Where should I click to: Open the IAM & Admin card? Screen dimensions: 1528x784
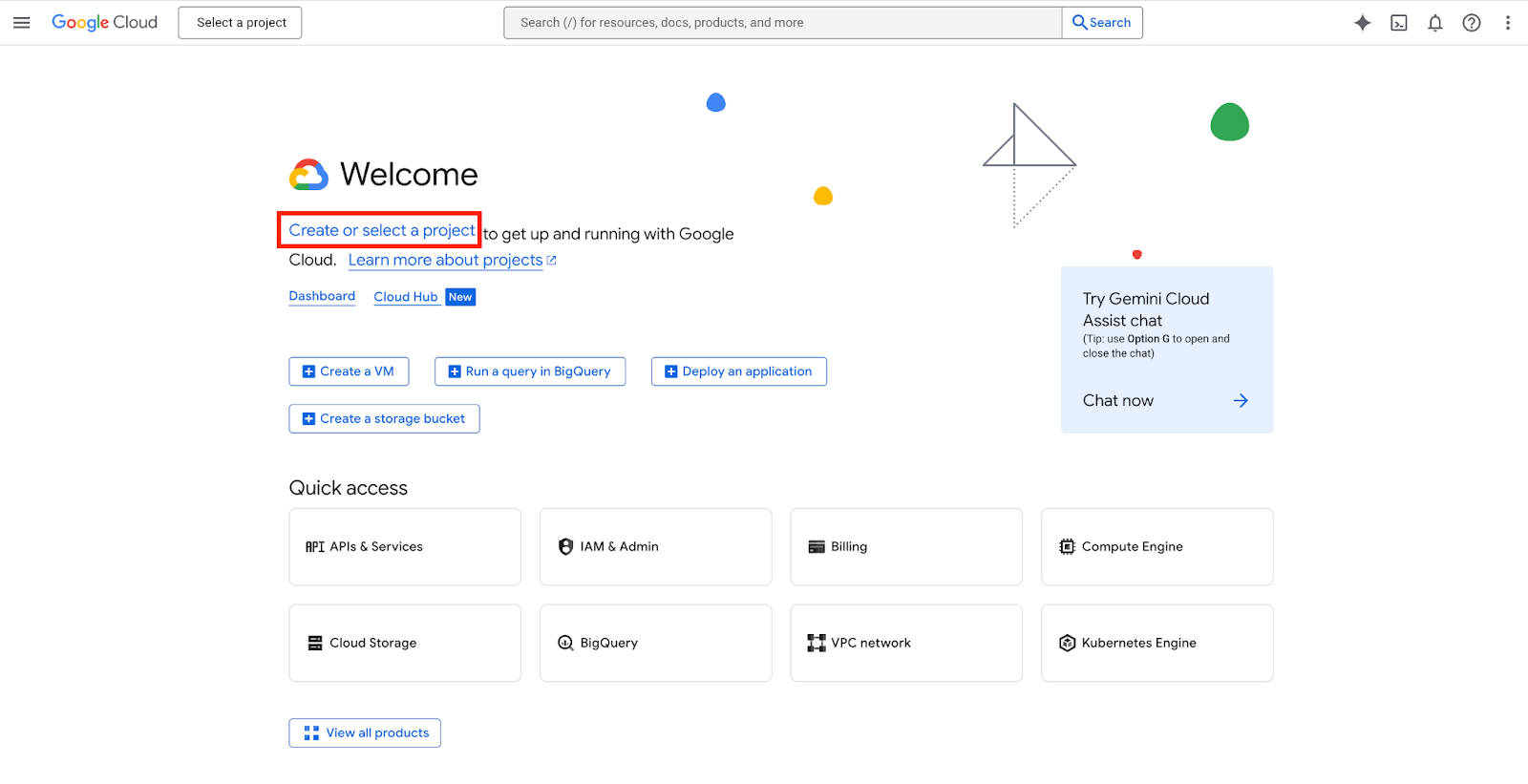coord(655,546)
